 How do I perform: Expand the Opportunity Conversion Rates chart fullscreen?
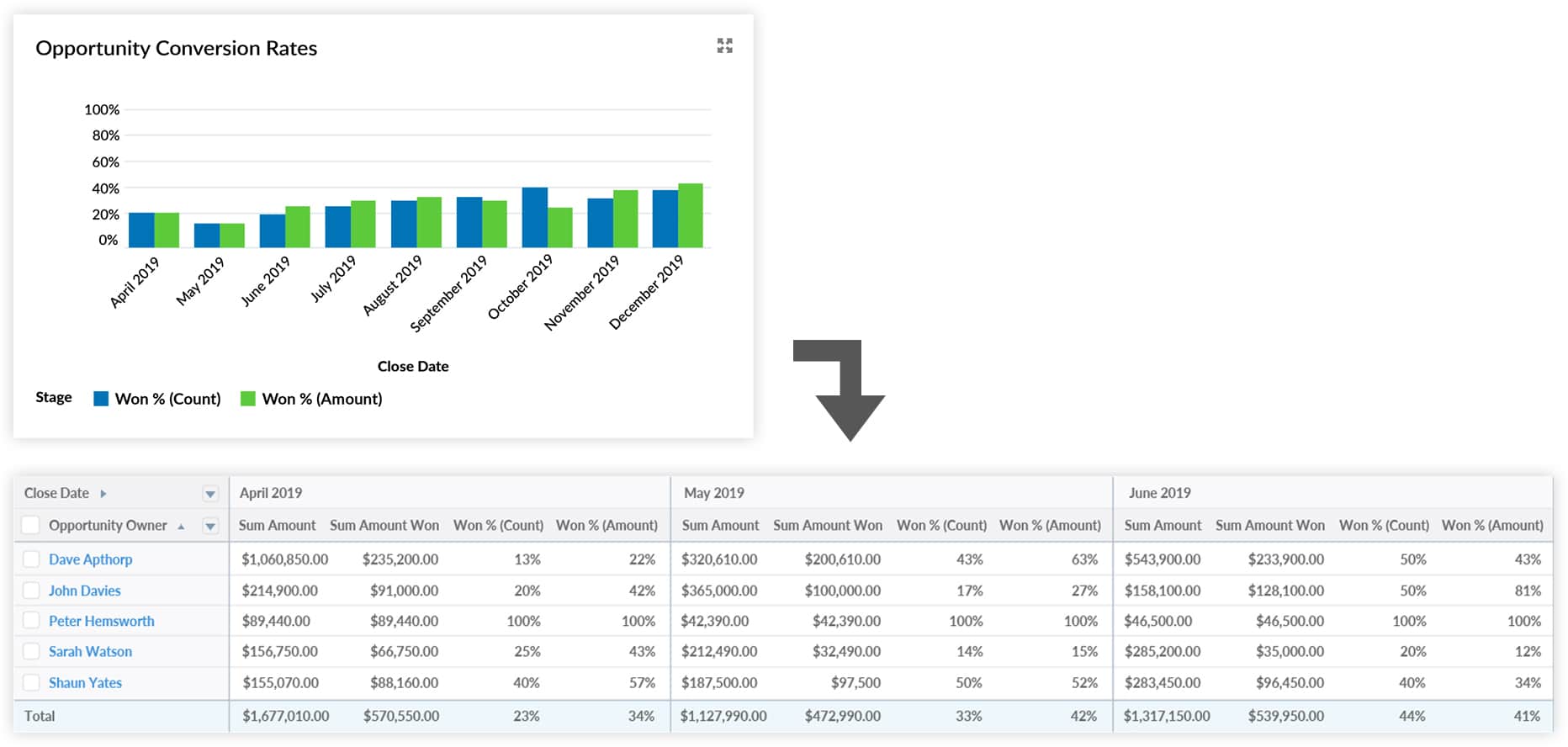(724, 45)
